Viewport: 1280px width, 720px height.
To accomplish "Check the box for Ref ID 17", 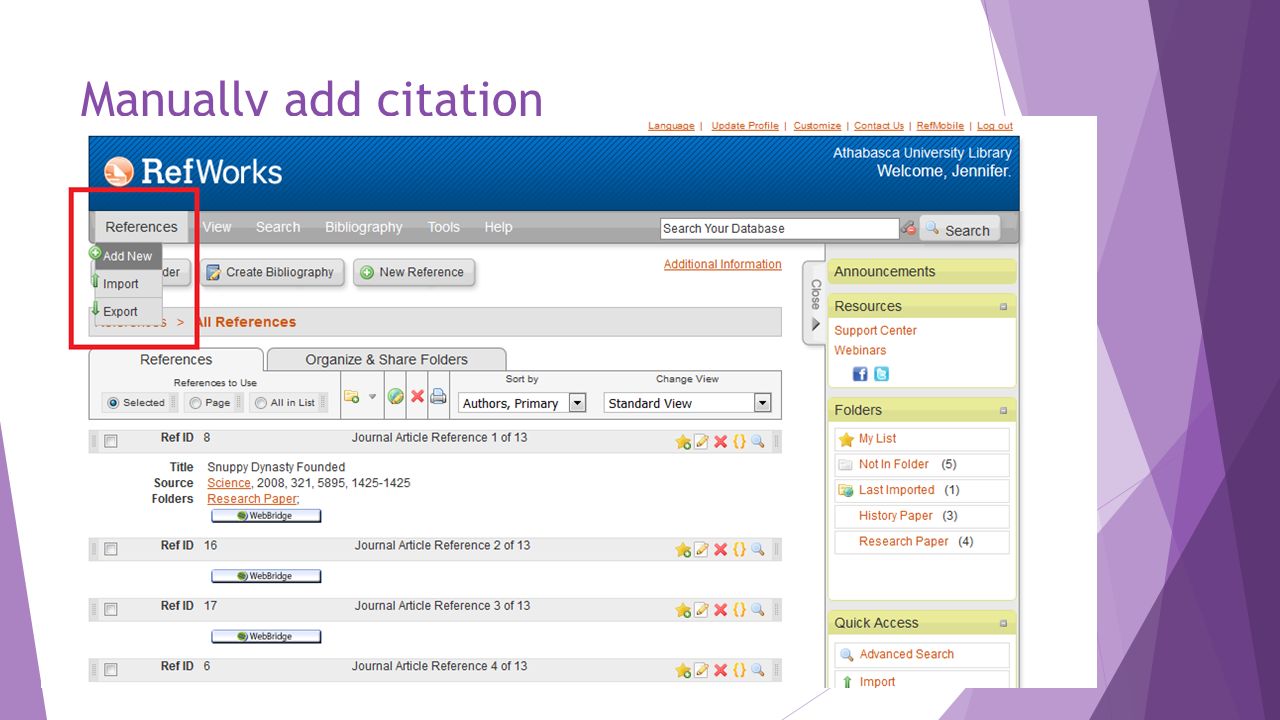I will [x=111, y=609].
